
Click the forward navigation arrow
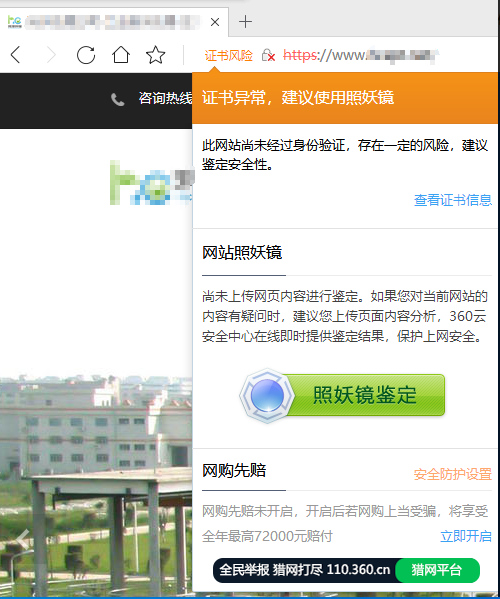tap(51, 55)
